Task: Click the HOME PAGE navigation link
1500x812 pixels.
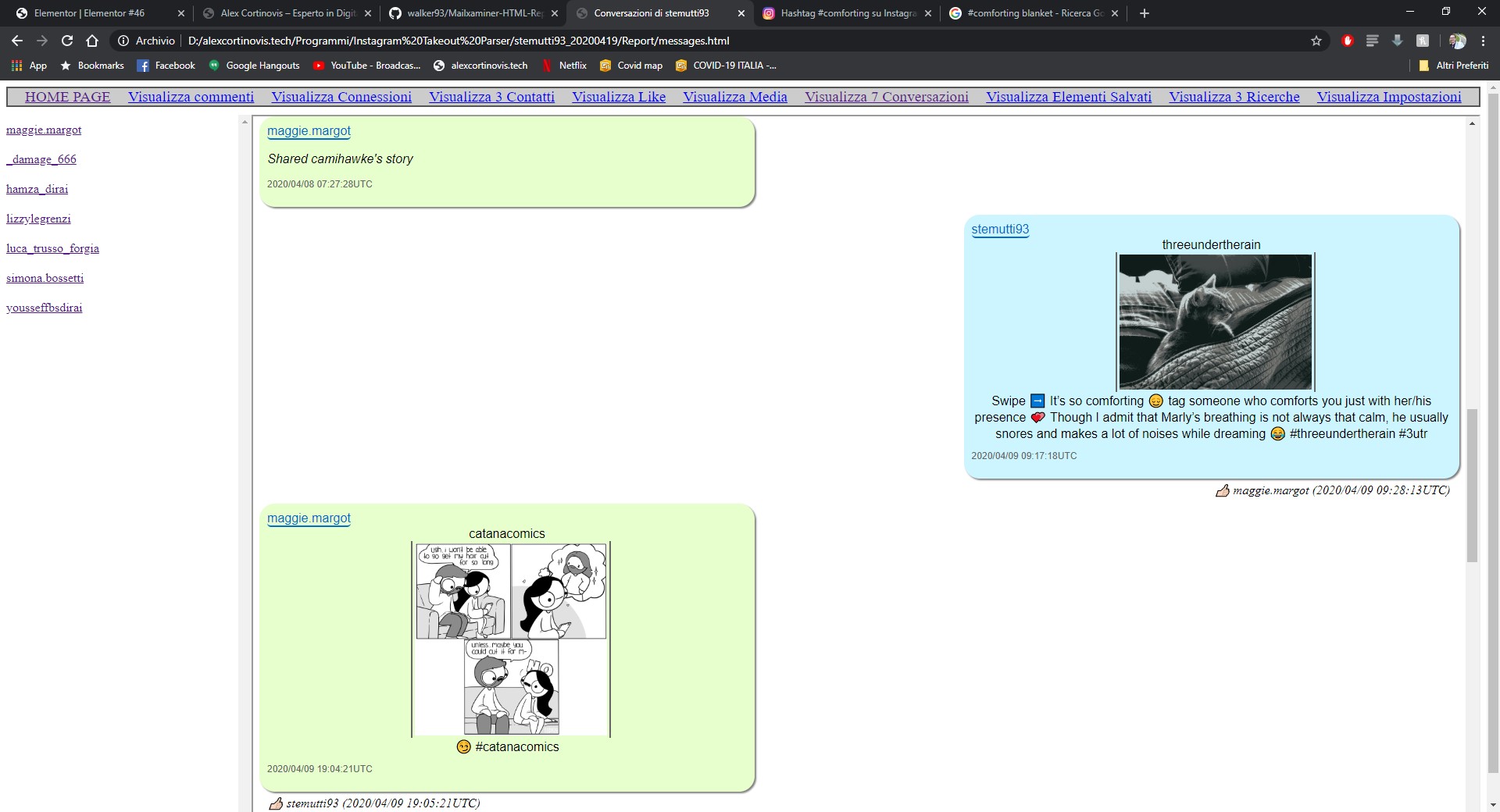Action: (67, 97)
